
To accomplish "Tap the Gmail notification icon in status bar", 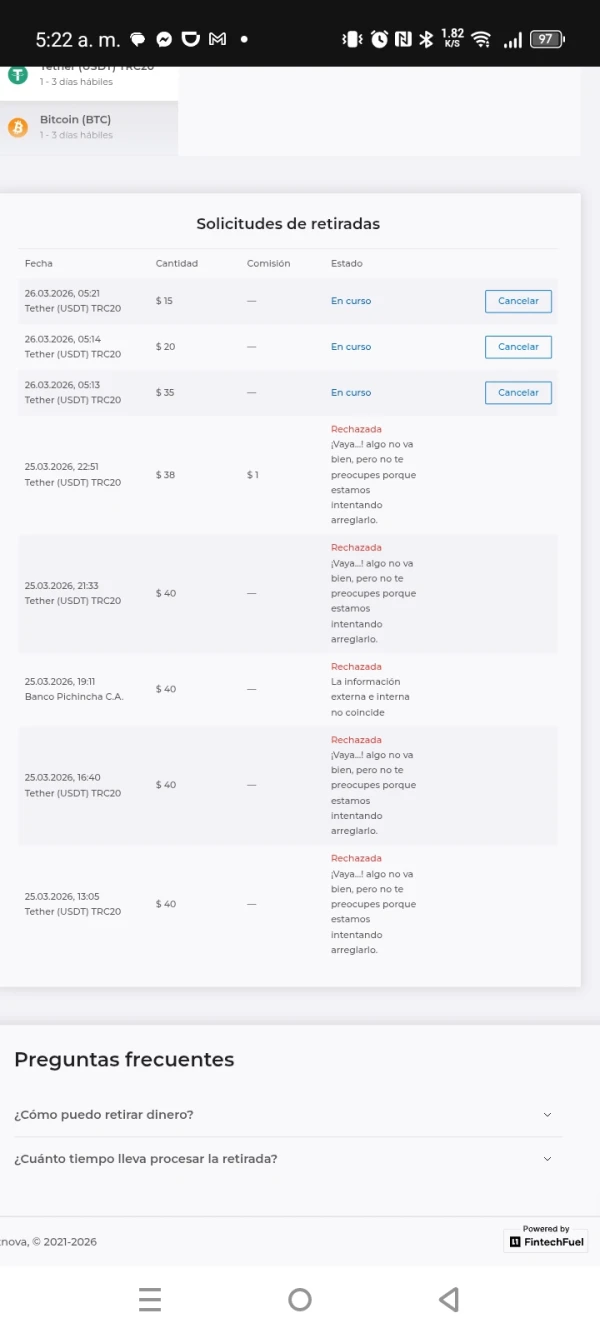I will point(217,40).
